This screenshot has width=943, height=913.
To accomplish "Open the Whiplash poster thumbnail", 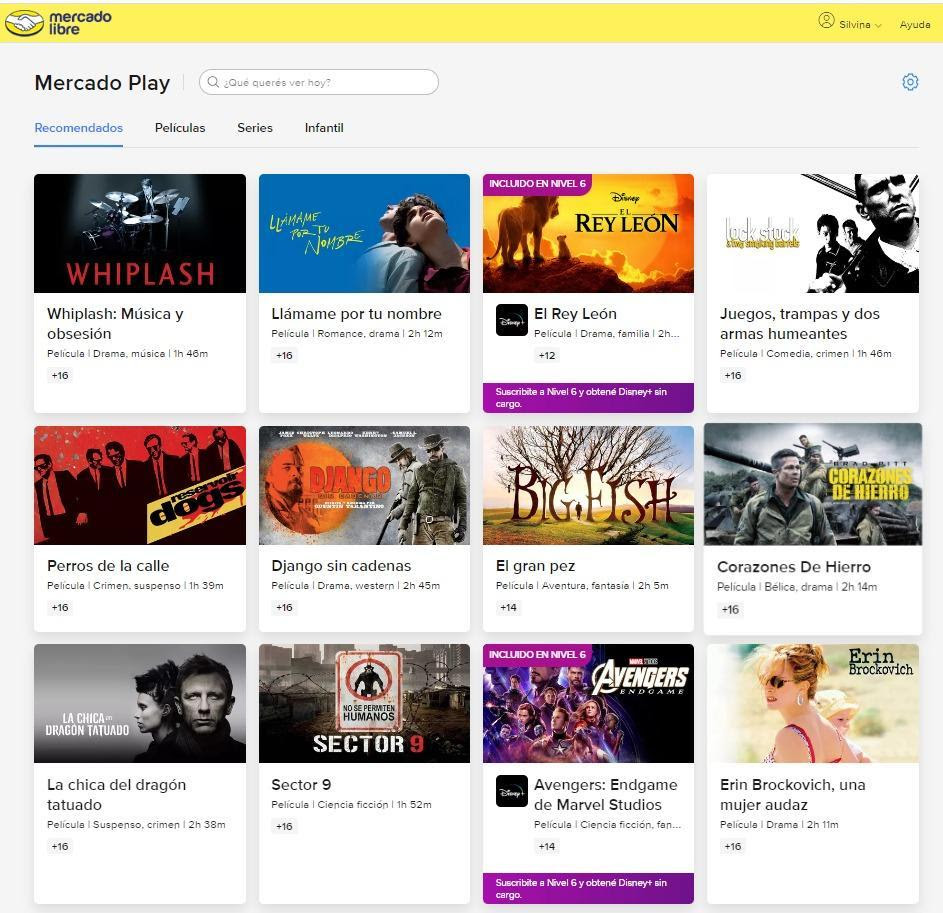I will 140,233.
